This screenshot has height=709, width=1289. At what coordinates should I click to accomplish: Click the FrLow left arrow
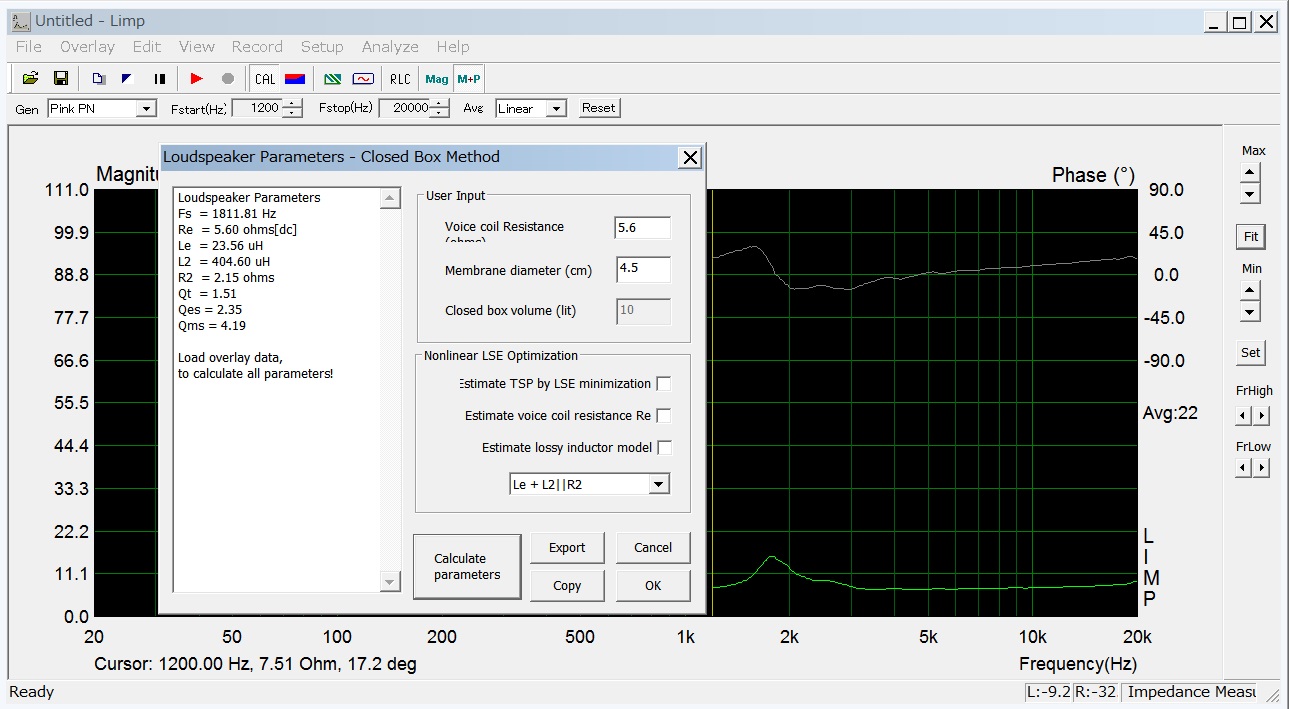tap(1243, 467)
